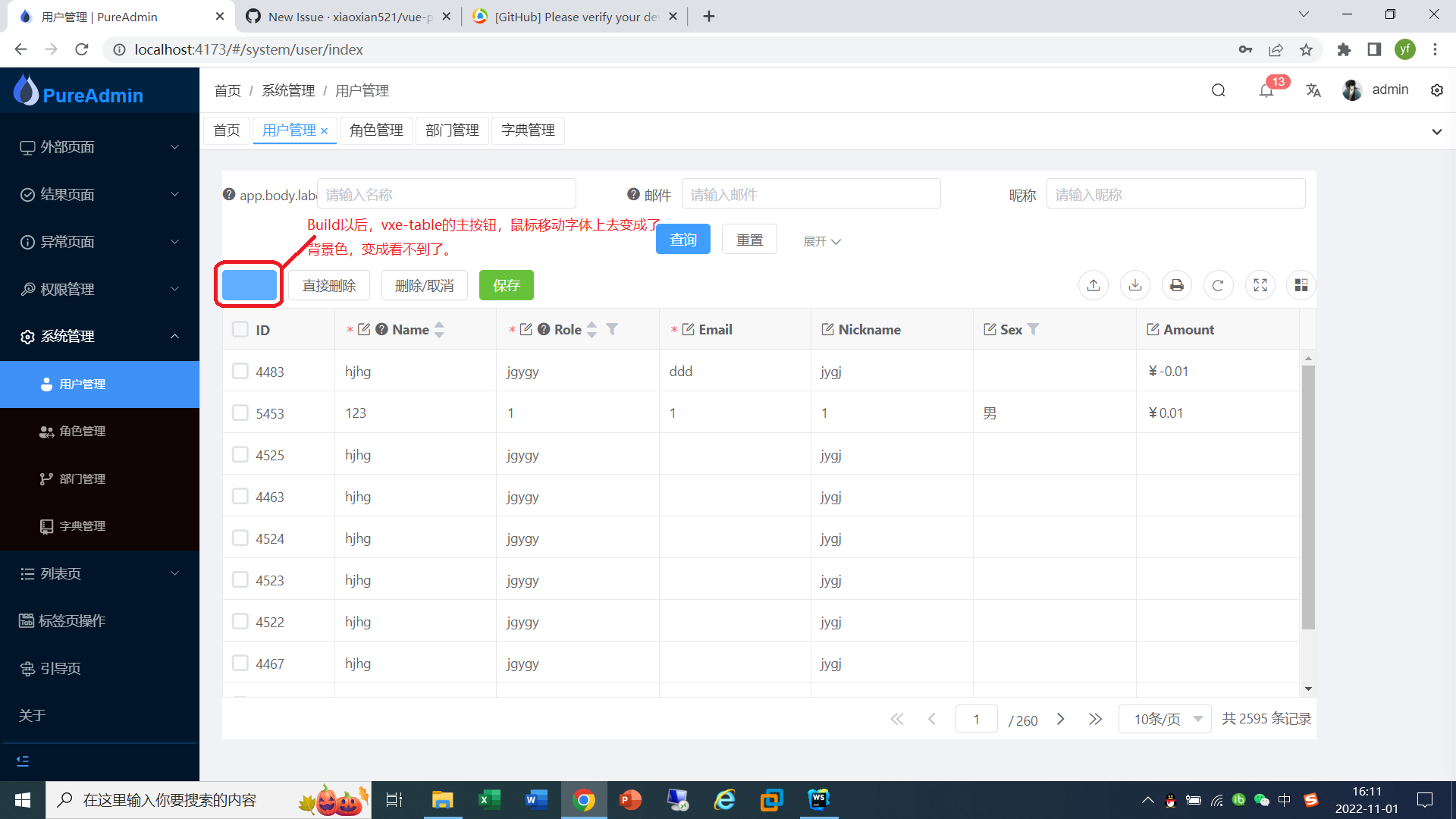Open 字典管理 from the sidebar
This screenshot has width=1456, height=819.
pos(83,526)
